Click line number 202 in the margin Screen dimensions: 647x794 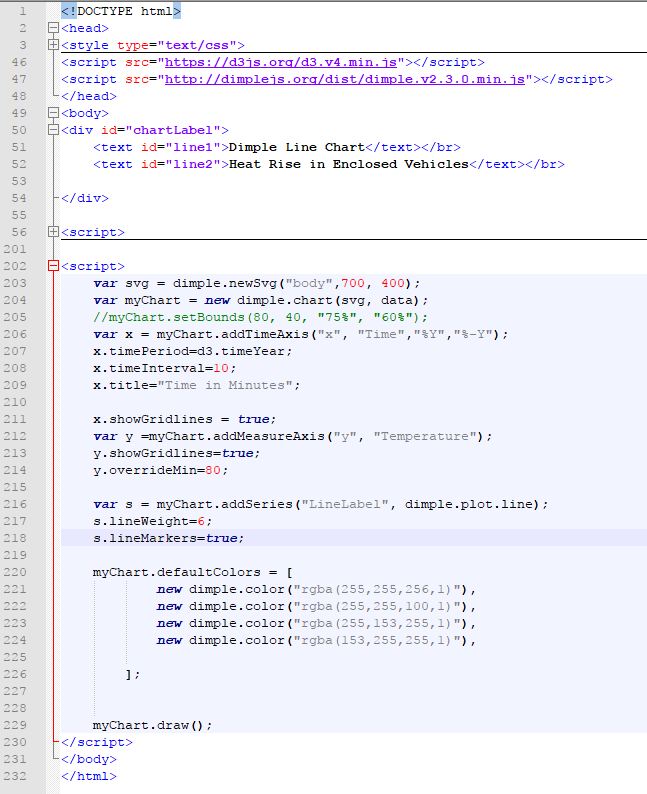tap(15, 266)
